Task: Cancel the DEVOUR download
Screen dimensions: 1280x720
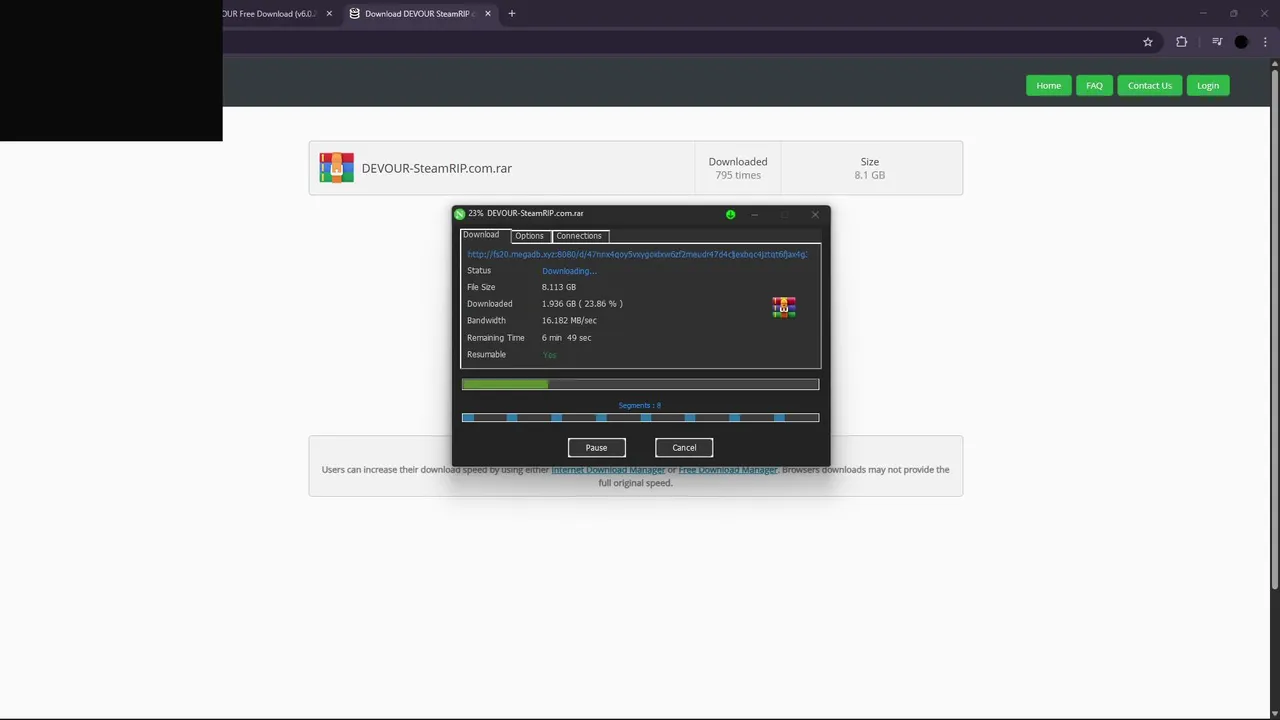Action: [x=684, y=447]
